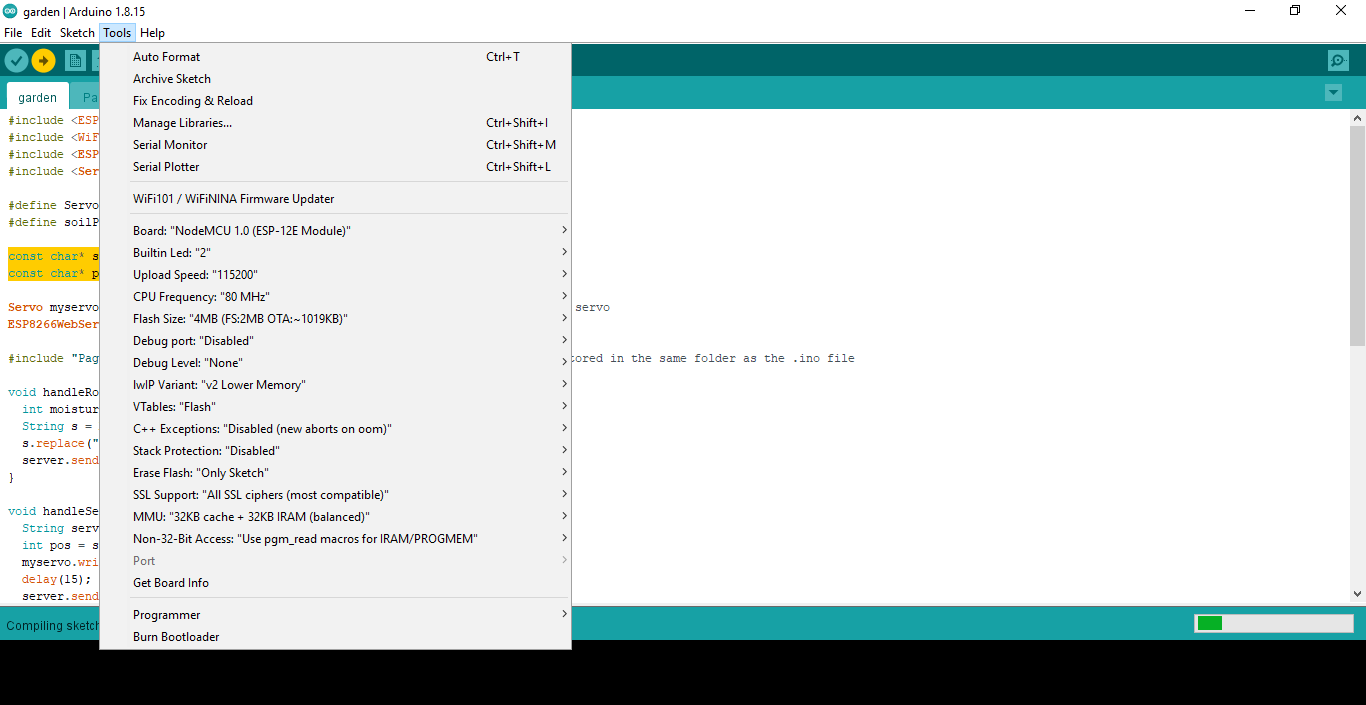Switch to the garden tab
The image size is (1366, 705).
(x=37, y=96)
